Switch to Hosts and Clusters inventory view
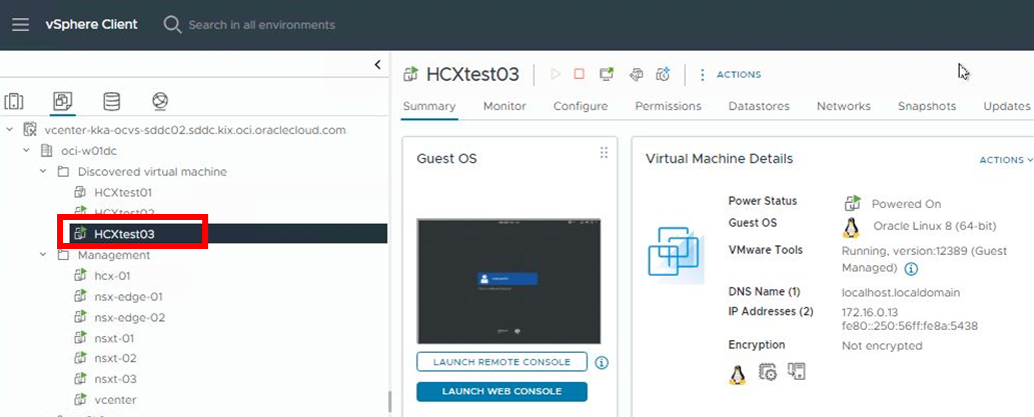Screen dimensions: 1034x417 tap(14, 101)
